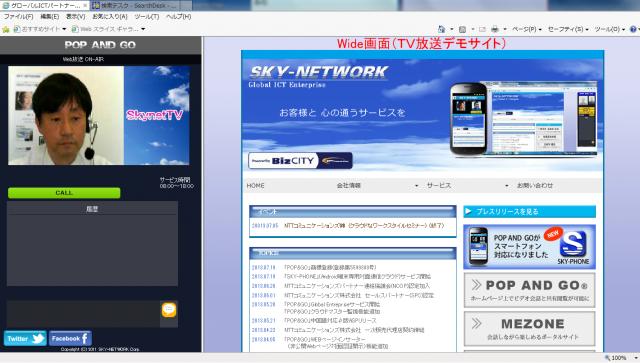Open the ページ(P) command bar dropdown
The width and height of the screenshot is (640, 363).
click(527, 29)
